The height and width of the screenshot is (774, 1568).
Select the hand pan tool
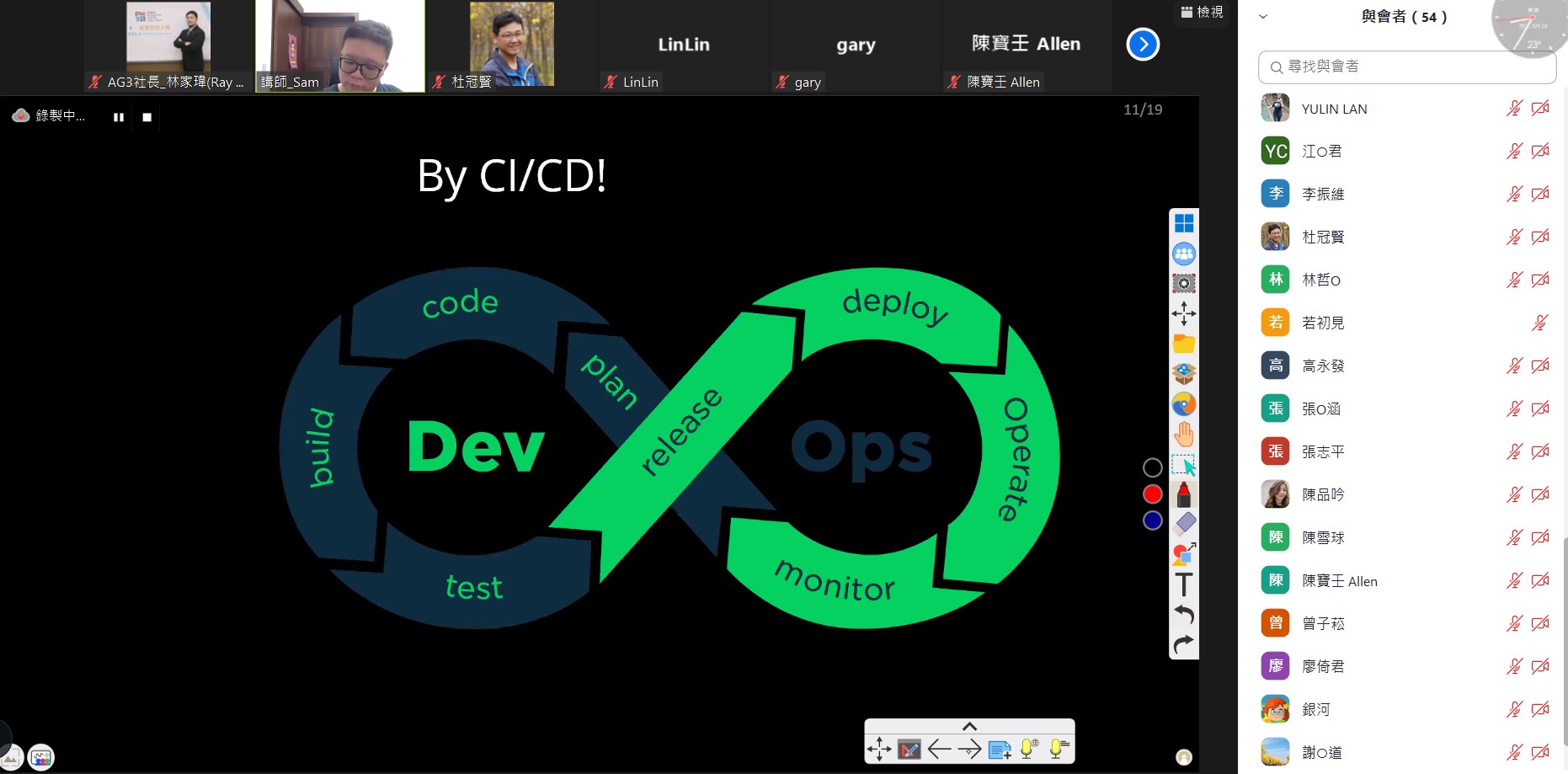coord(1184,435)
